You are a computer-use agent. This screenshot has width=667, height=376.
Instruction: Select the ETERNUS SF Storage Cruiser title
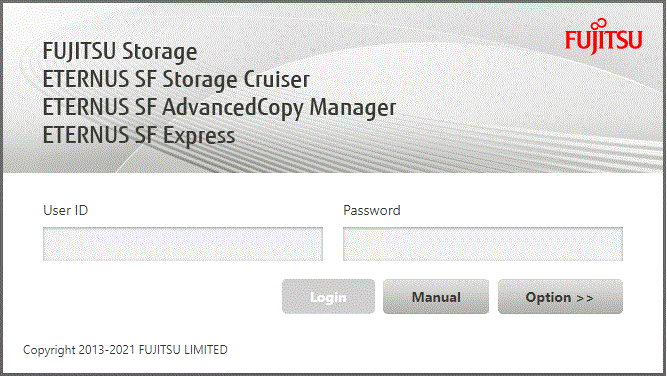point(176,80)
